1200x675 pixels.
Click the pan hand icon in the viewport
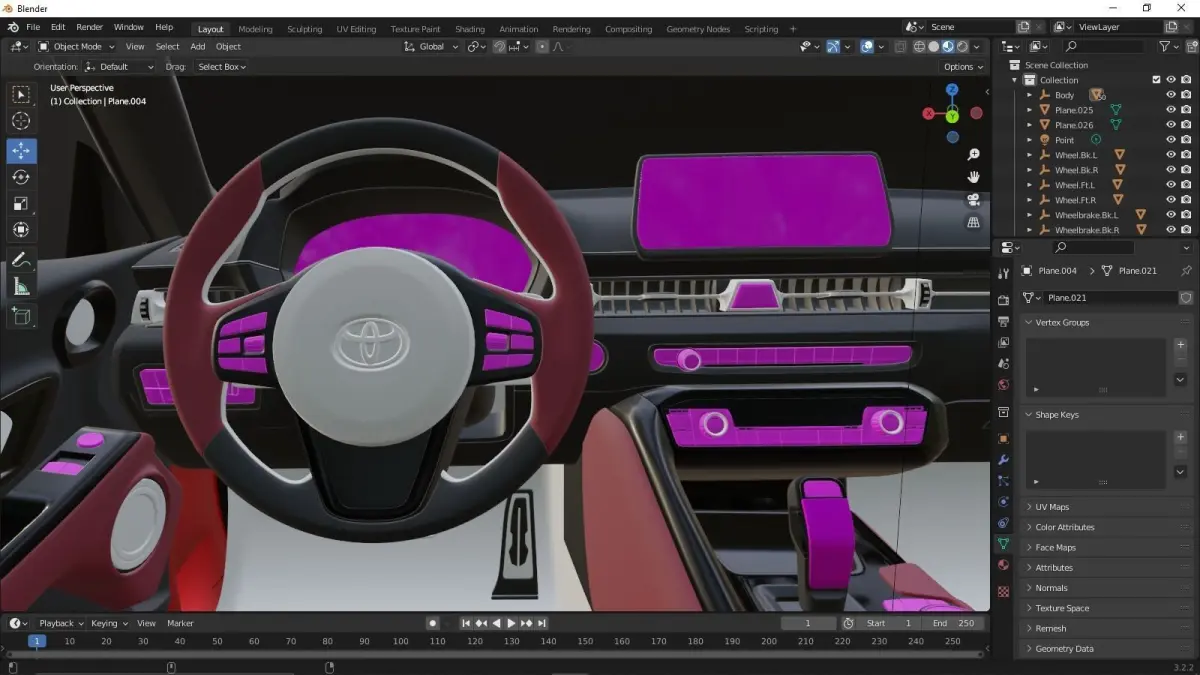973,177
